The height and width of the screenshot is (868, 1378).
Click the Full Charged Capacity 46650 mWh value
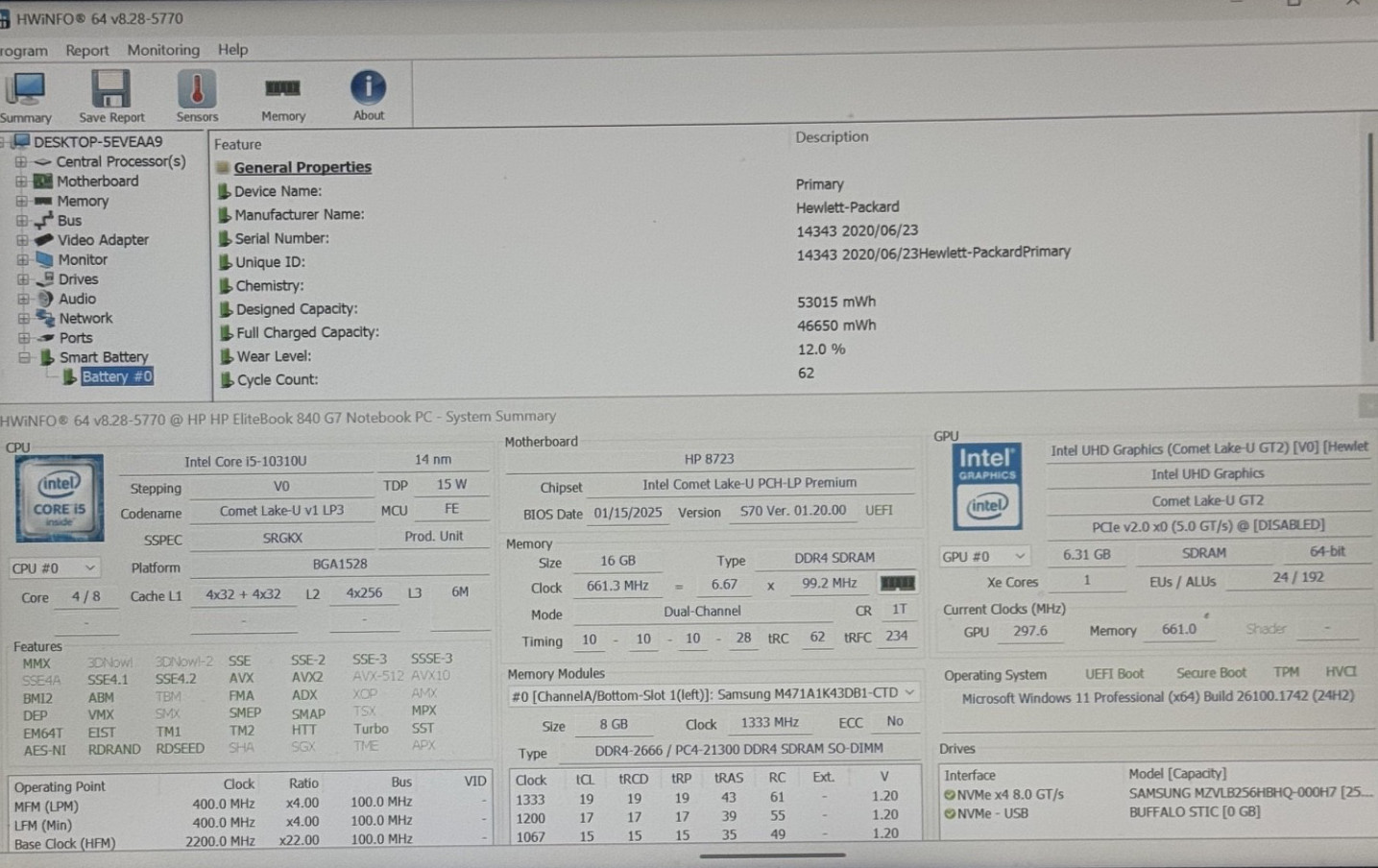[836, 325]
